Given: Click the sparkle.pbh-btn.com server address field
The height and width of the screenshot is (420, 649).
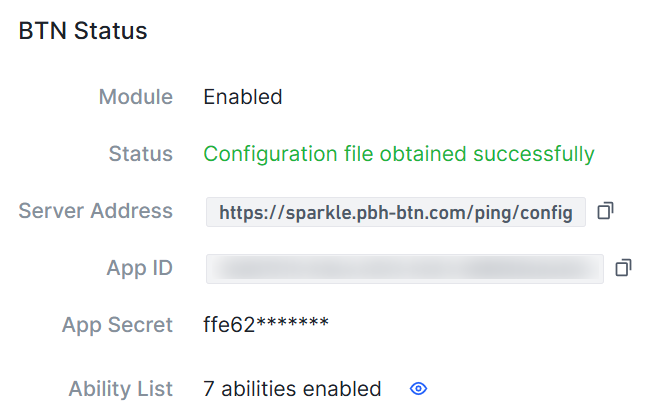Looking at the screenshot, I should pos(396,212).
